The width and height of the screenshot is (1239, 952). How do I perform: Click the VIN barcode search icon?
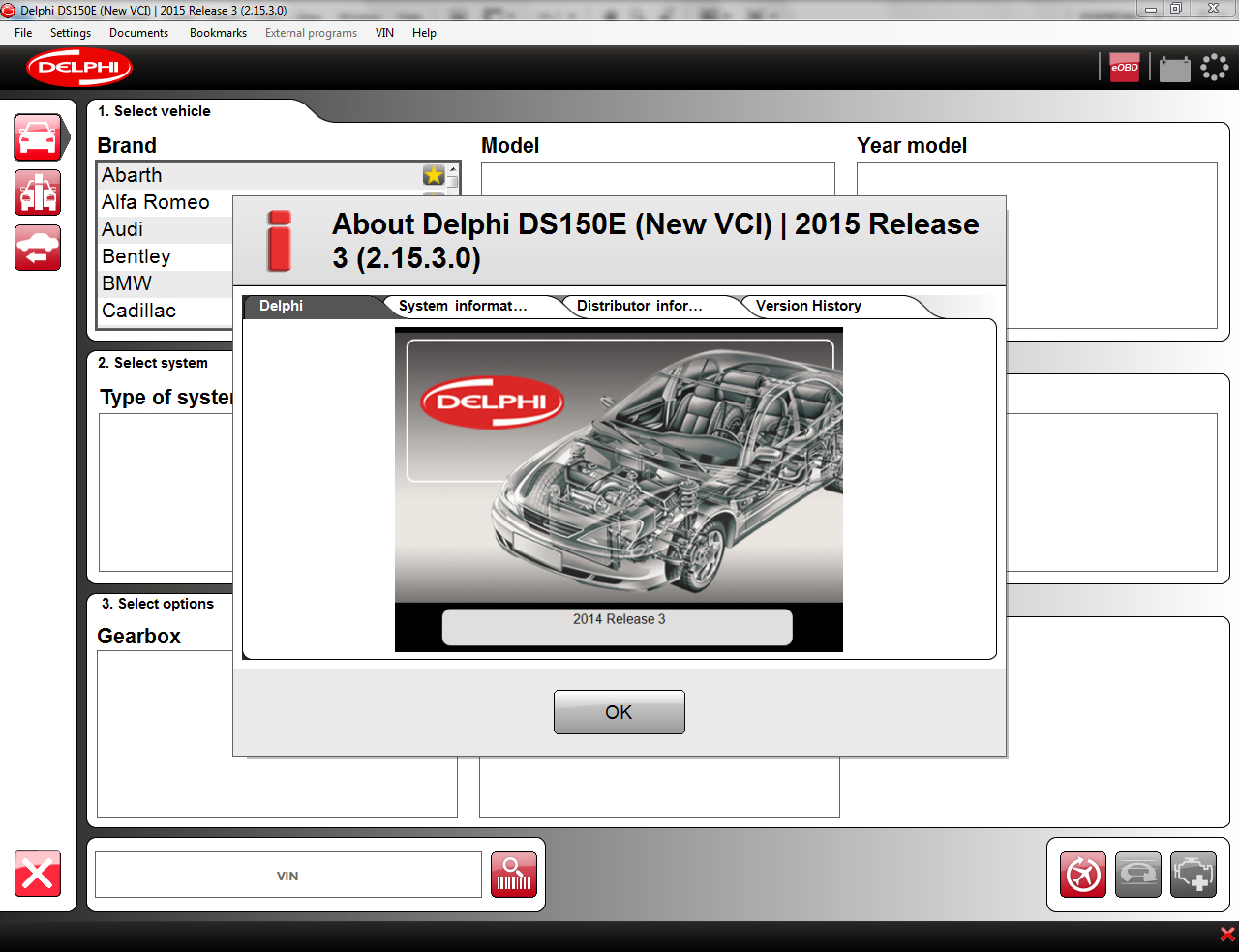click(514, 875)
